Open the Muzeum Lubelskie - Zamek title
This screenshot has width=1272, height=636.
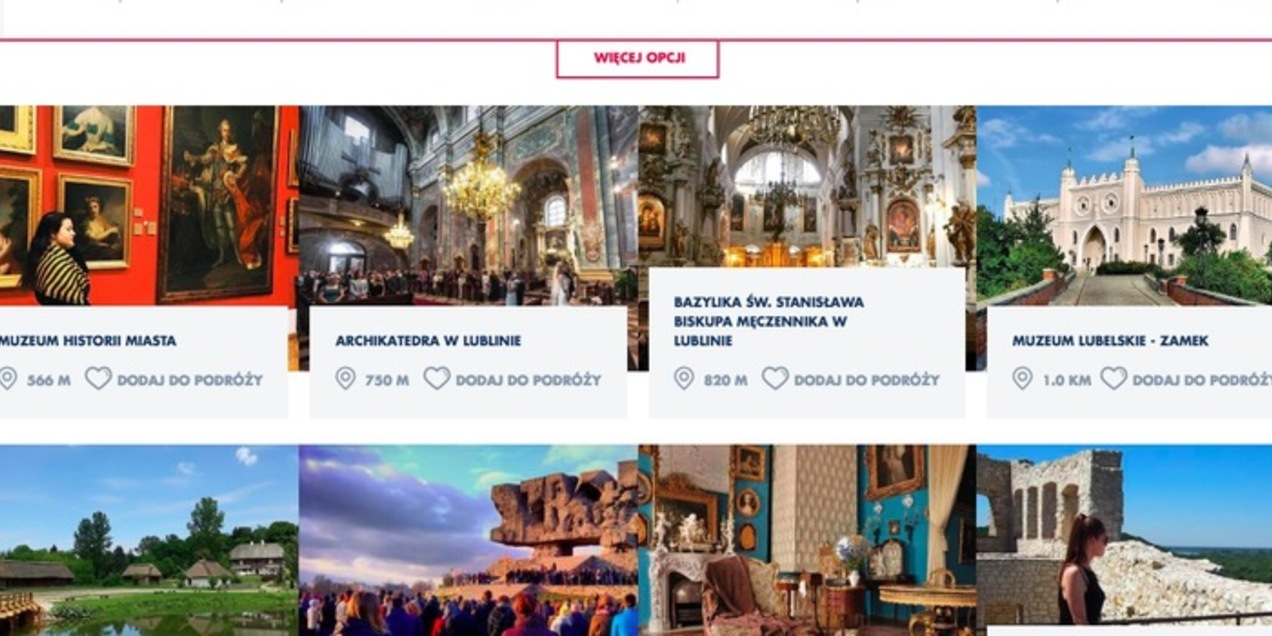1110,341
